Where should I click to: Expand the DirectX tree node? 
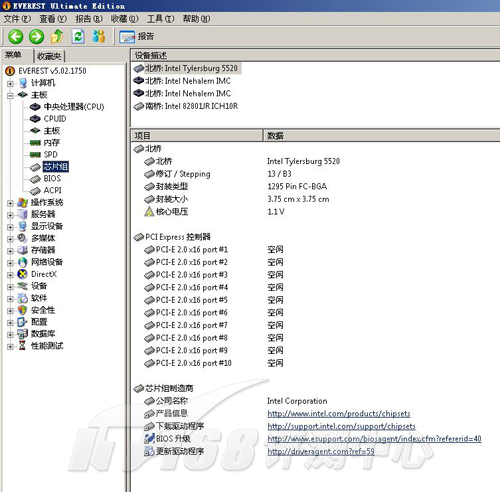[10, 275]
